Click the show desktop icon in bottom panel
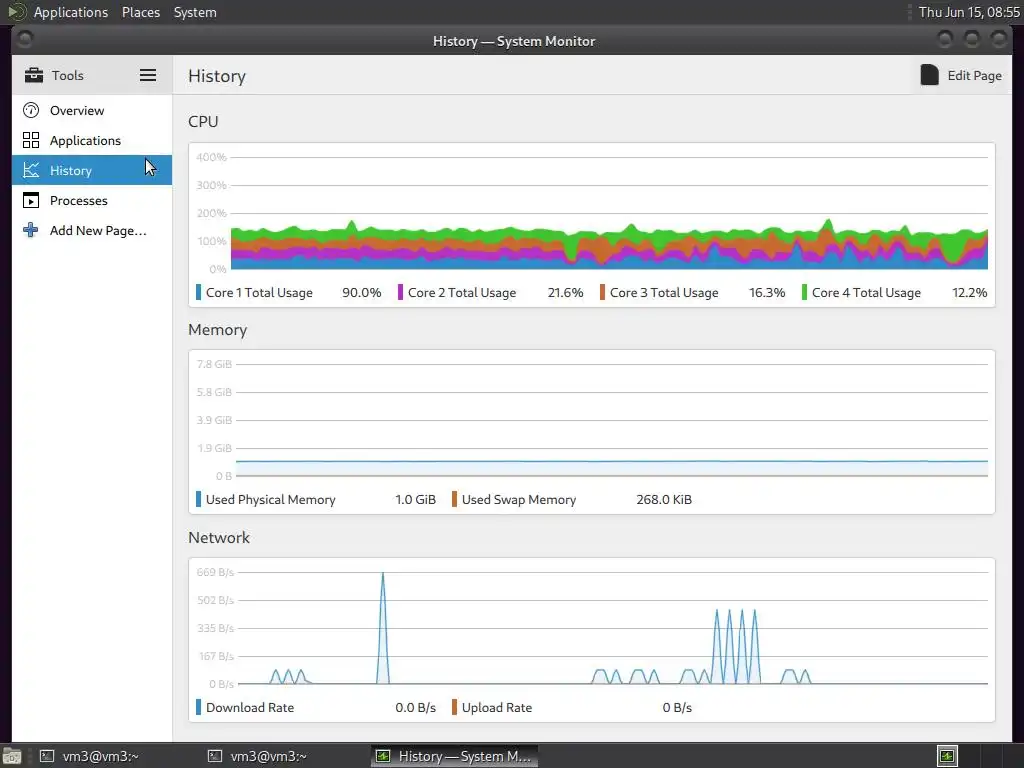Image resolution: width=1024 pixels, height=768 pixels. [x=11, y=756]
